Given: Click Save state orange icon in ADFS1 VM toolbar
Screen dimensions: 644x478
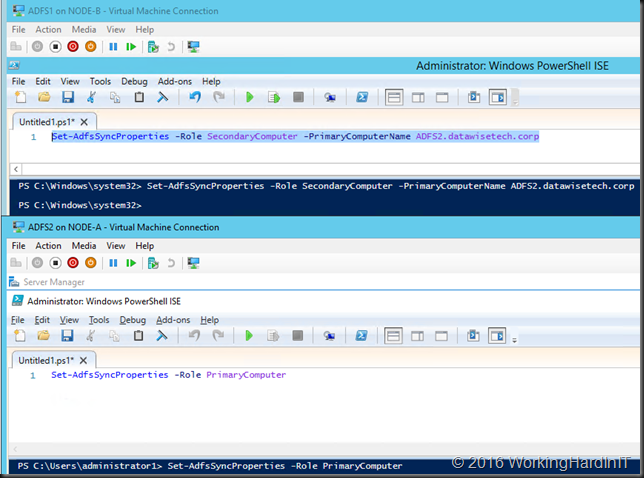Looking at the screenshot, I should [91, 47].
